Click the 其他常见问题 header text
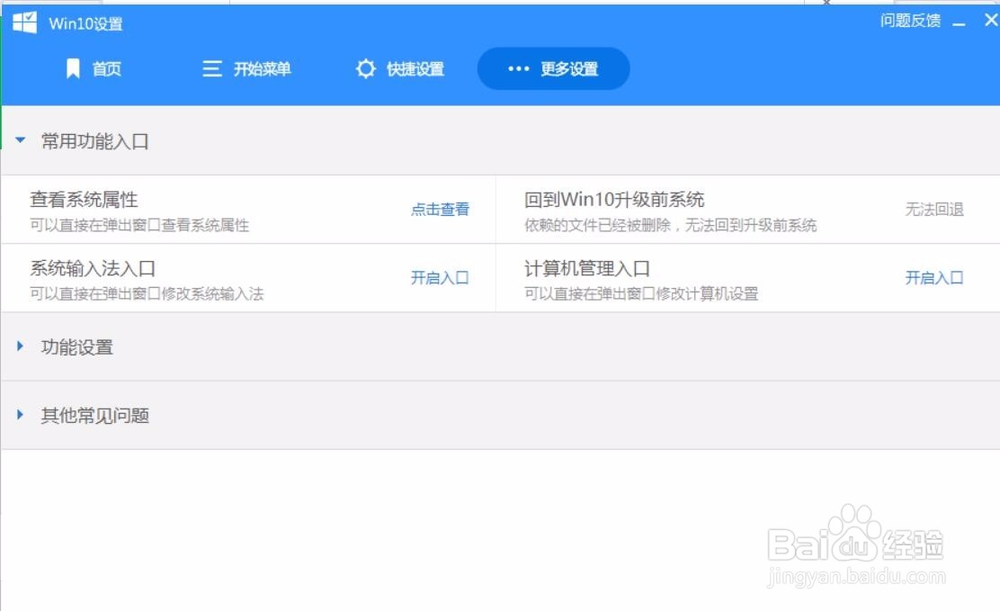The width and height of the screenshot is (1000, 611). pos(95,416)
